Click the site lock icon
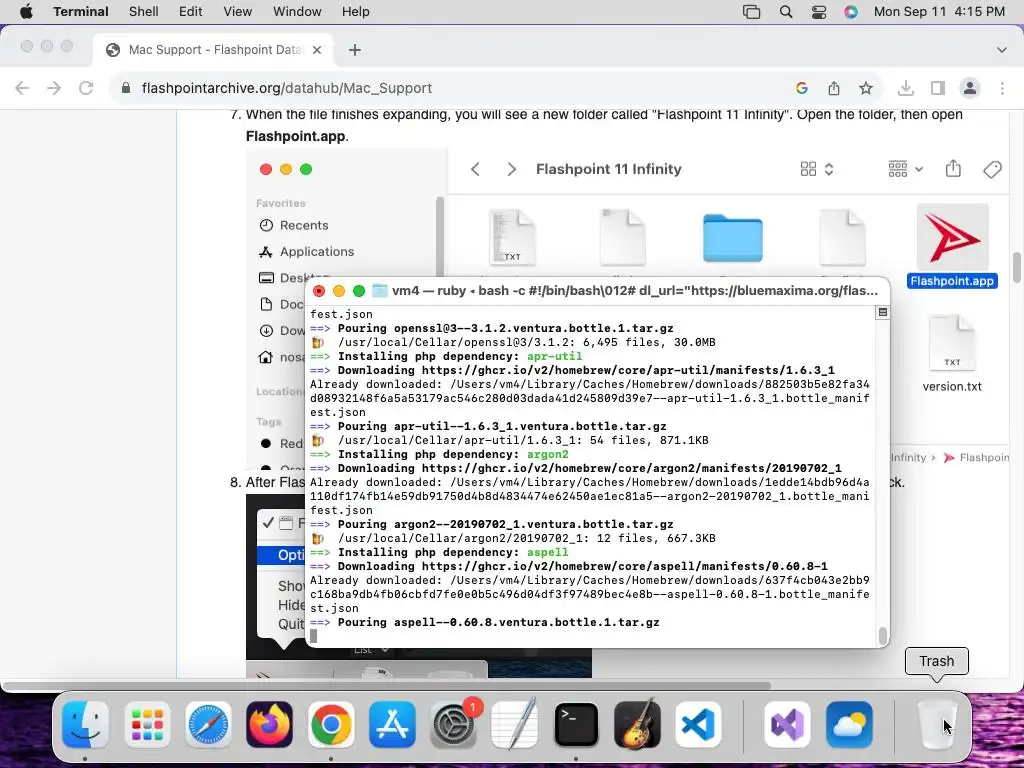The width and height of the screenshot is (1024, 768). click(126, 88)
